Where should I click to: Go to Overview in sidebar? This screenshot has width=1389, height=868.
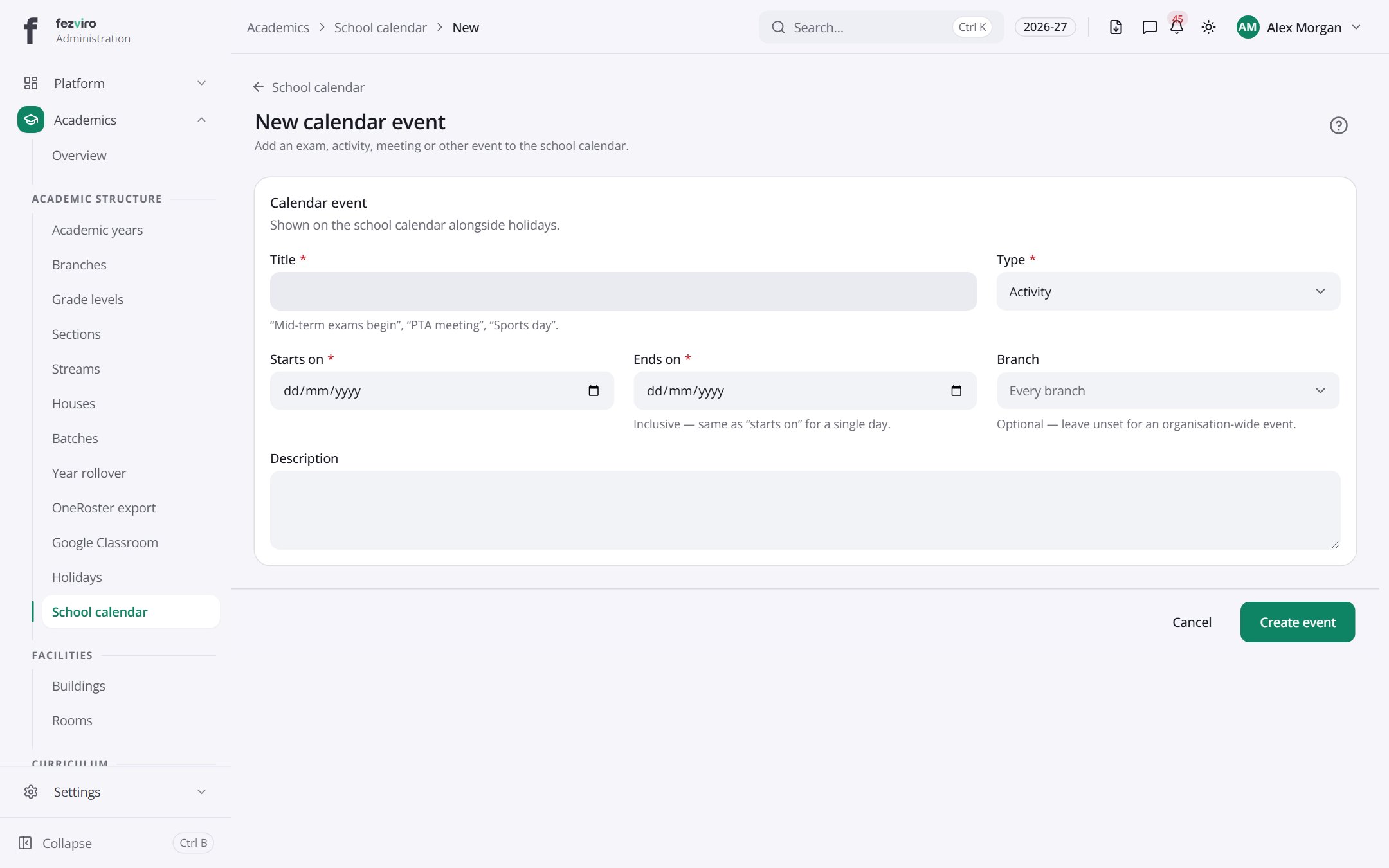coord(79,156)
